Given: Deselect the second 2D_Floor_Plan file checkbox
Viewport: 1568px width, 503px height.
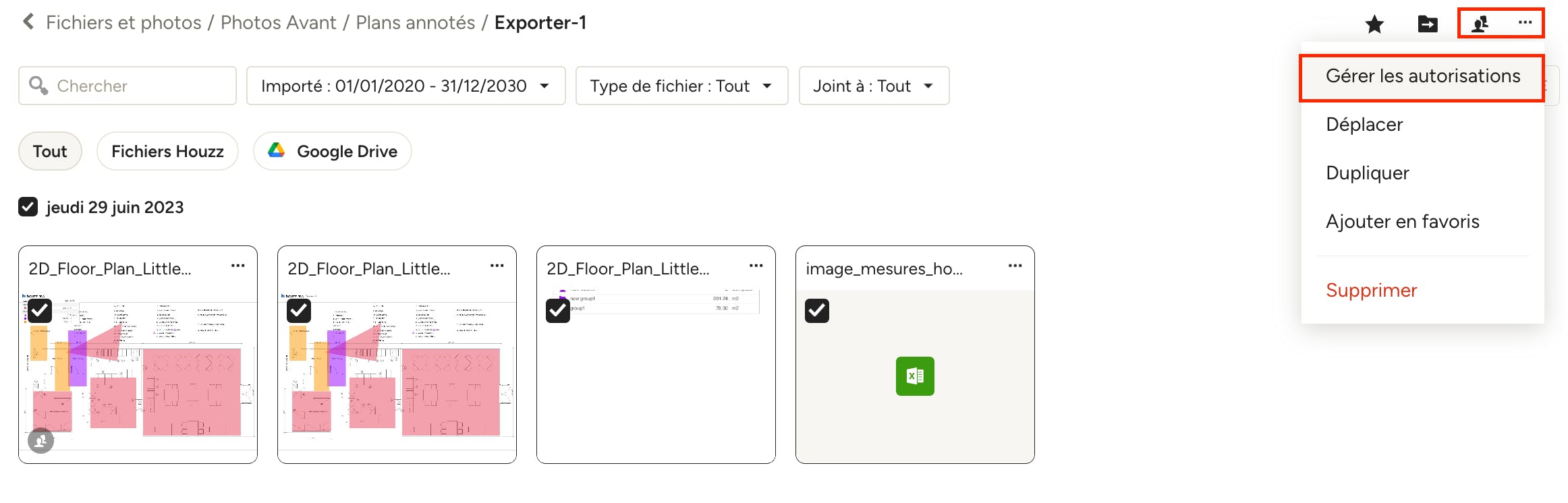Looking at the screenshot, I should click(x=299, y=311).
